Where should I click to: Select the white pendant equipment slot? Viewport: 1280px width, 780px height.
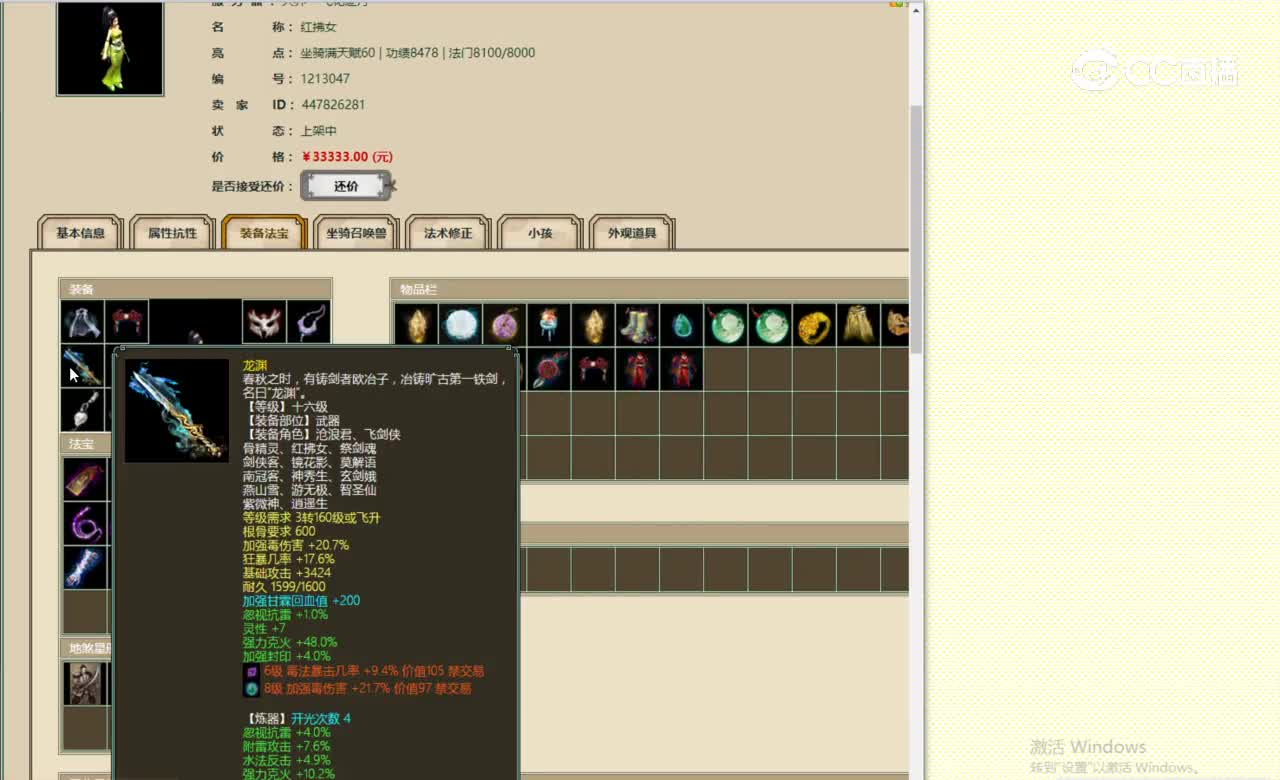point(83,410)
